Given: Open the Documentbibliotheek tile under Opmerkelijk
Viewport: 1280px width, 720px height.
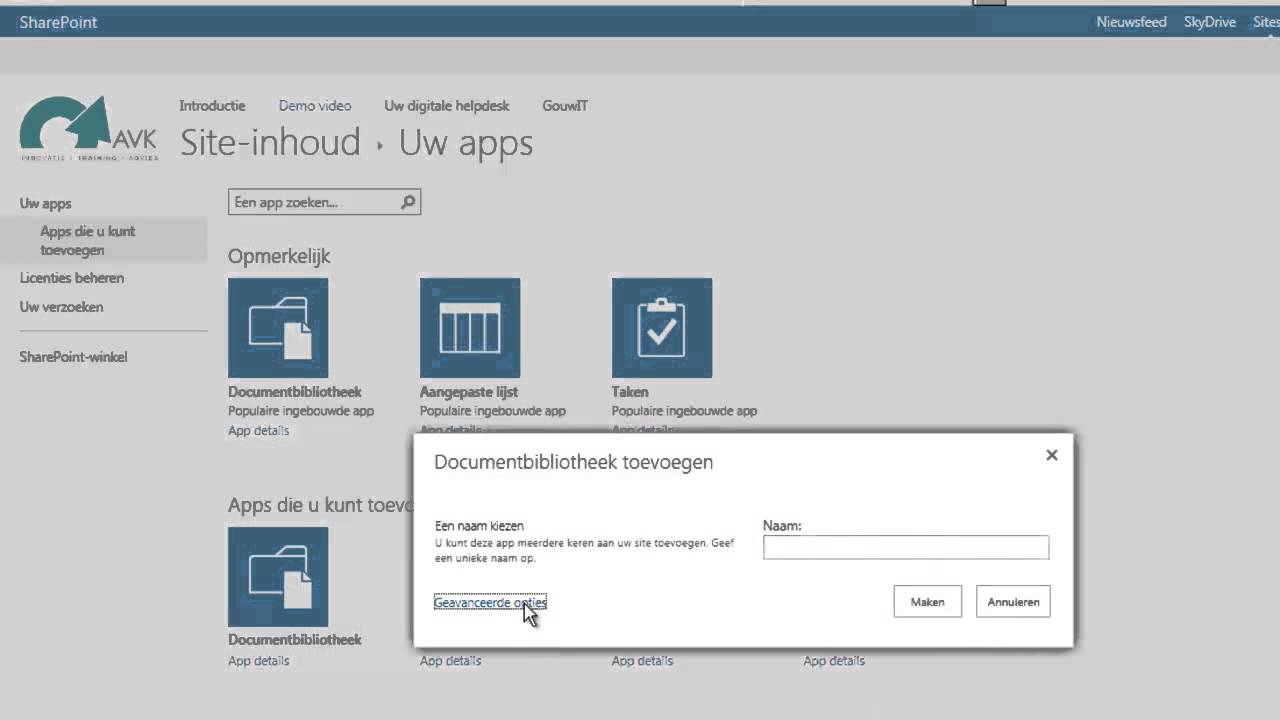Looking at the screenshot, I should (x=278, y=328).
